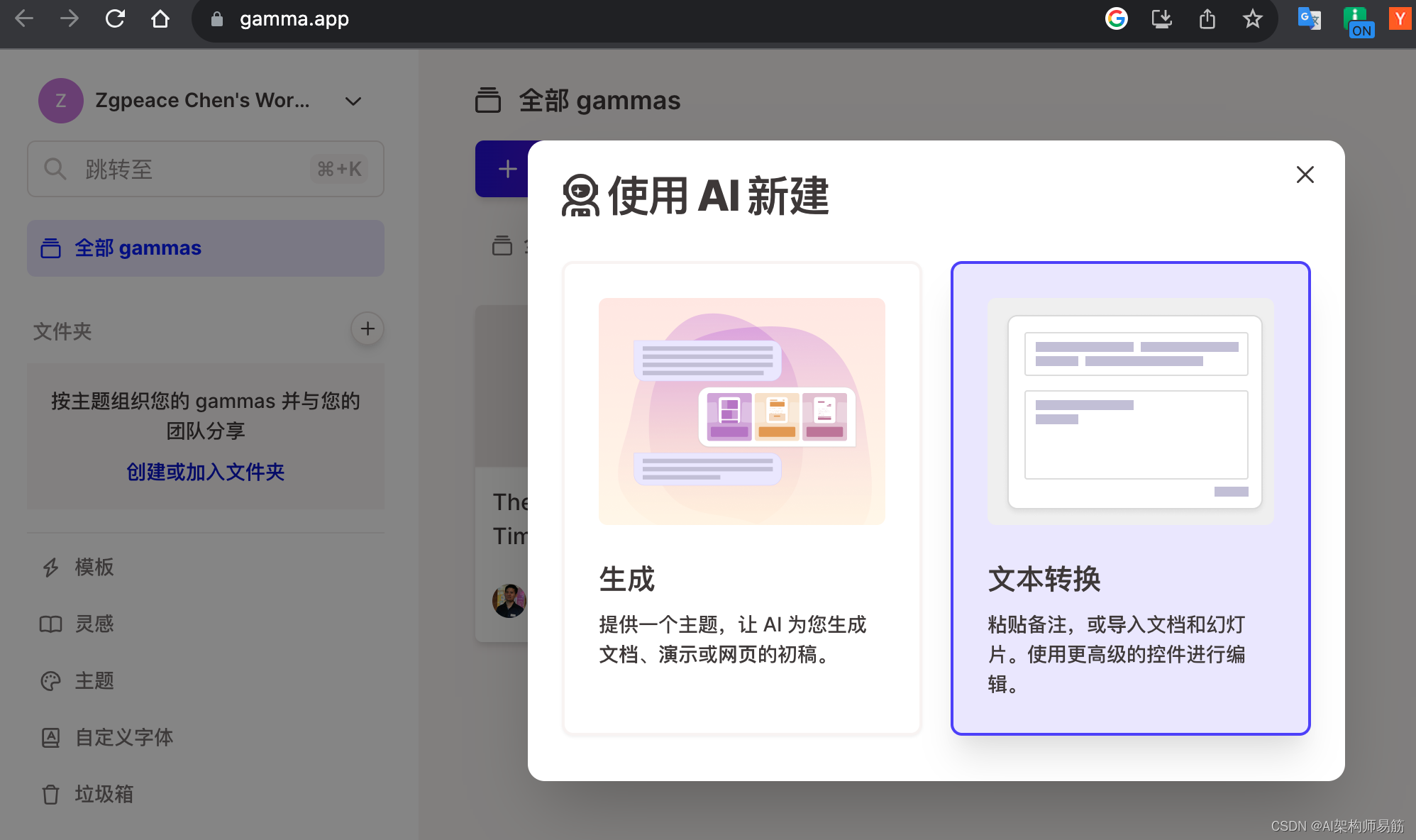
Task: Open the Google Translate extension icon
Action: click(x=1309, y=19)
